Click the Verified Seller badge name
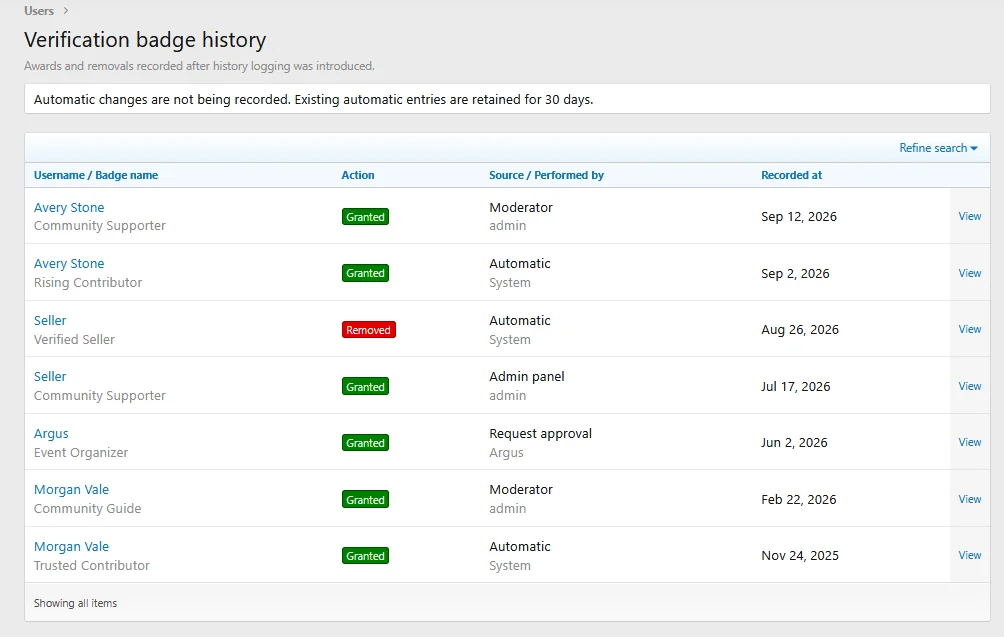Viewport: 1004px width, 637px height. pyautogui.click(x=74, y=340)
